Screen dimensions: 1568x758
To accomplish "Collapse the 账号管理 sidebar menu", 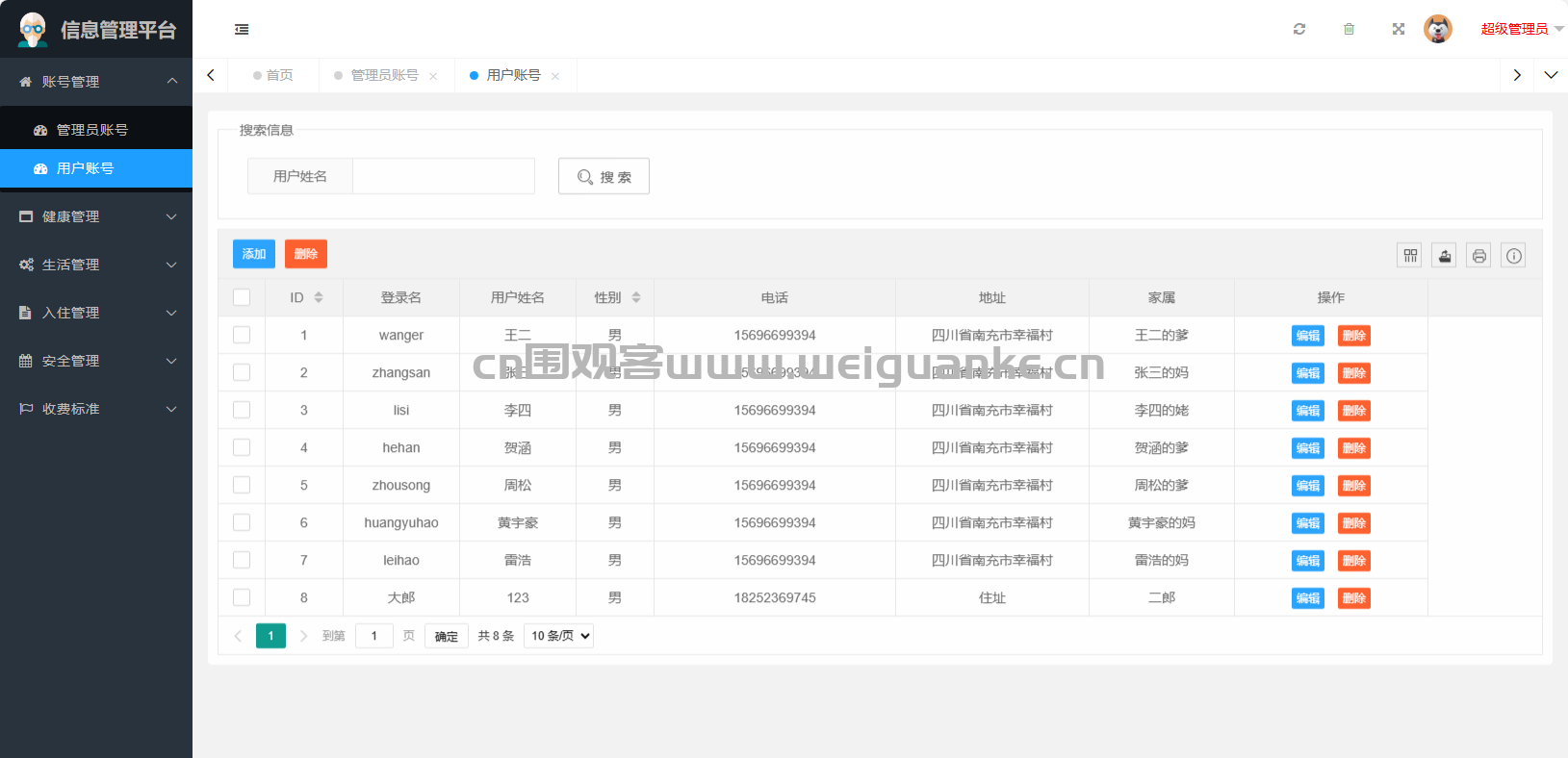I will click(96, 82).
